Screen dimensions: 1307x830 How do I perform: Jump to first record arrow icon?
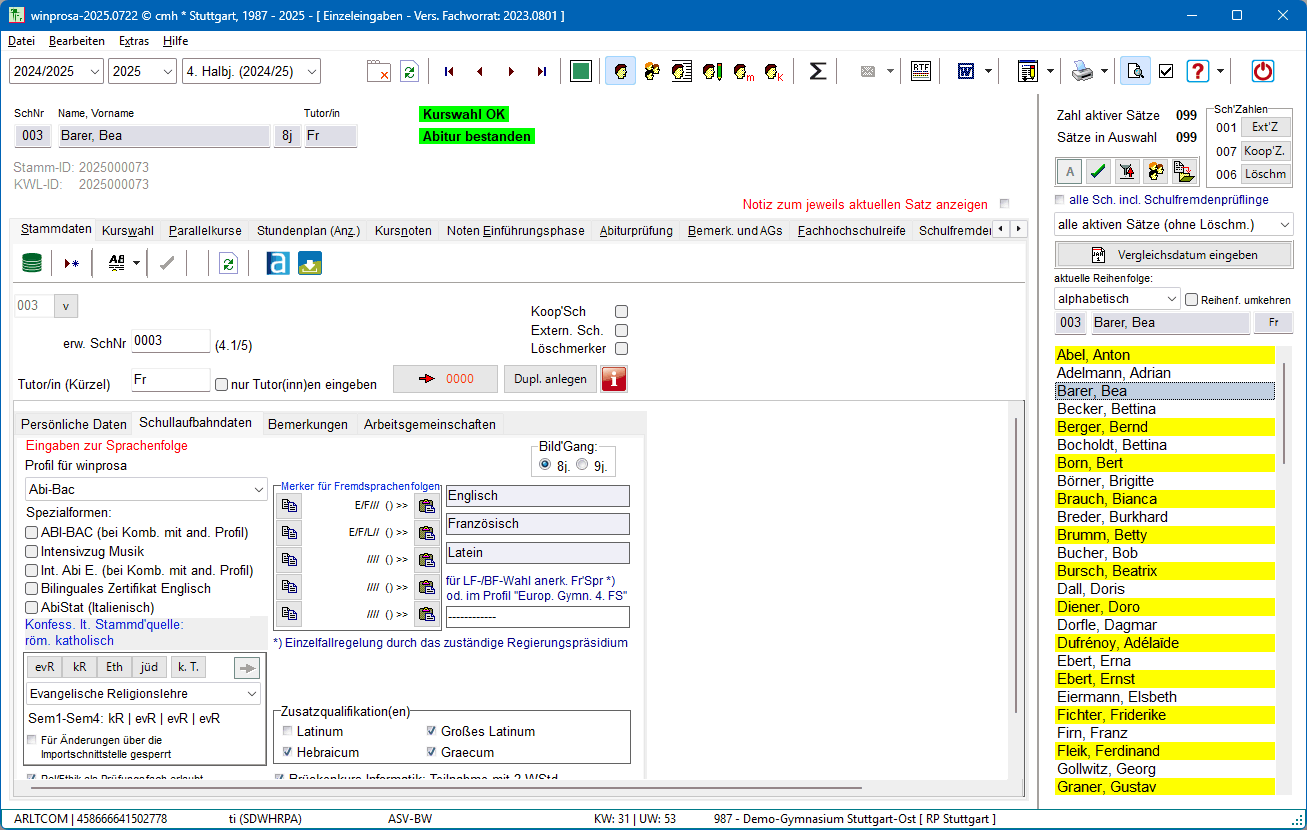(x=449, y=71)
